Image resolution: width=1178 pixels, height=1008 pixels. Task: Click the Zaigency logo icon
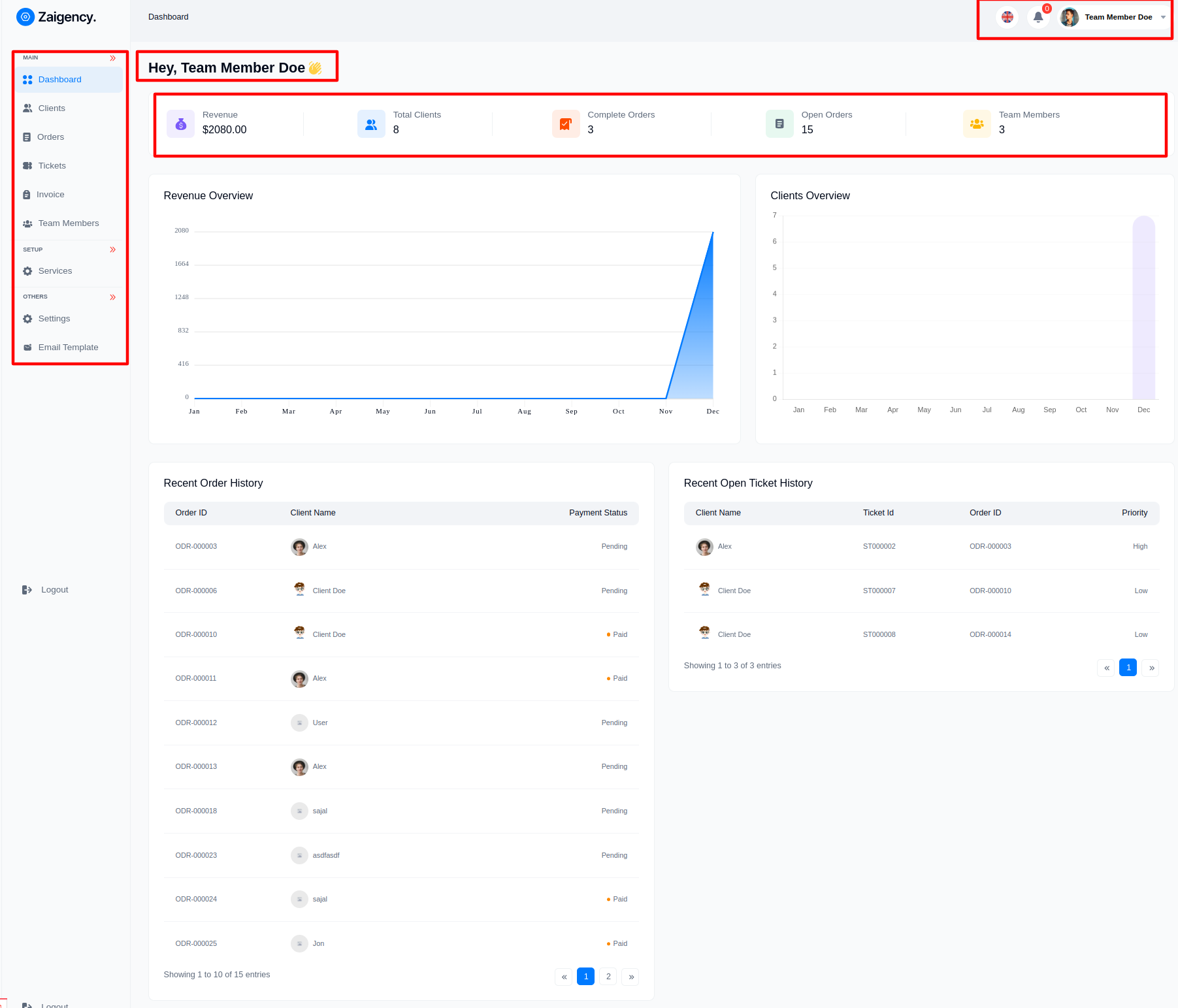click(x=25, y=17)
